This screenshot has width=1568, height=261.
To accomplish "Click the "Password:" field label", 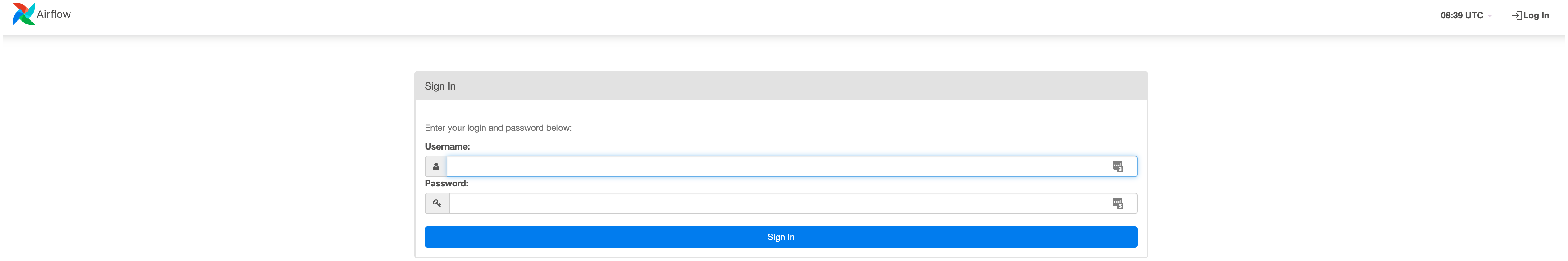I will pyautogui.click(x=447, y=184).
